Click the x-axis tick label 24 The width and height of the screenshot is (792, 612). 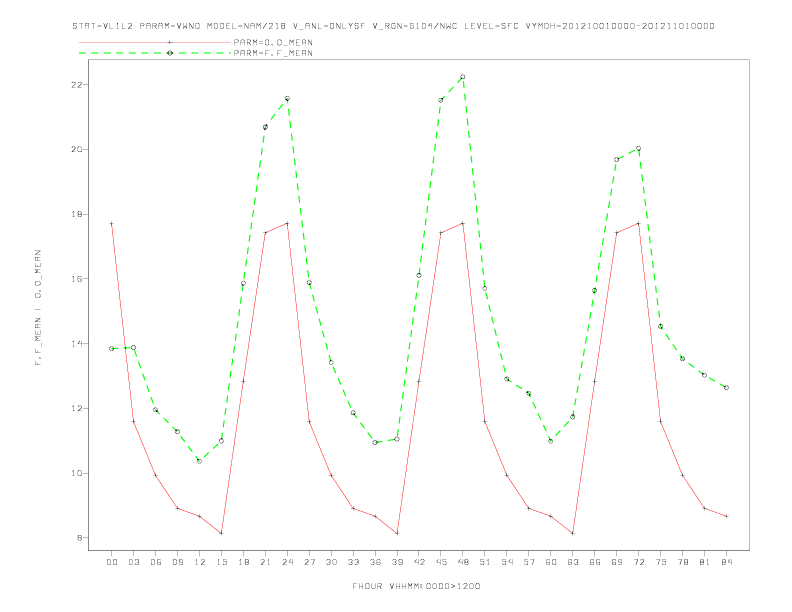(x=287, y=562)
